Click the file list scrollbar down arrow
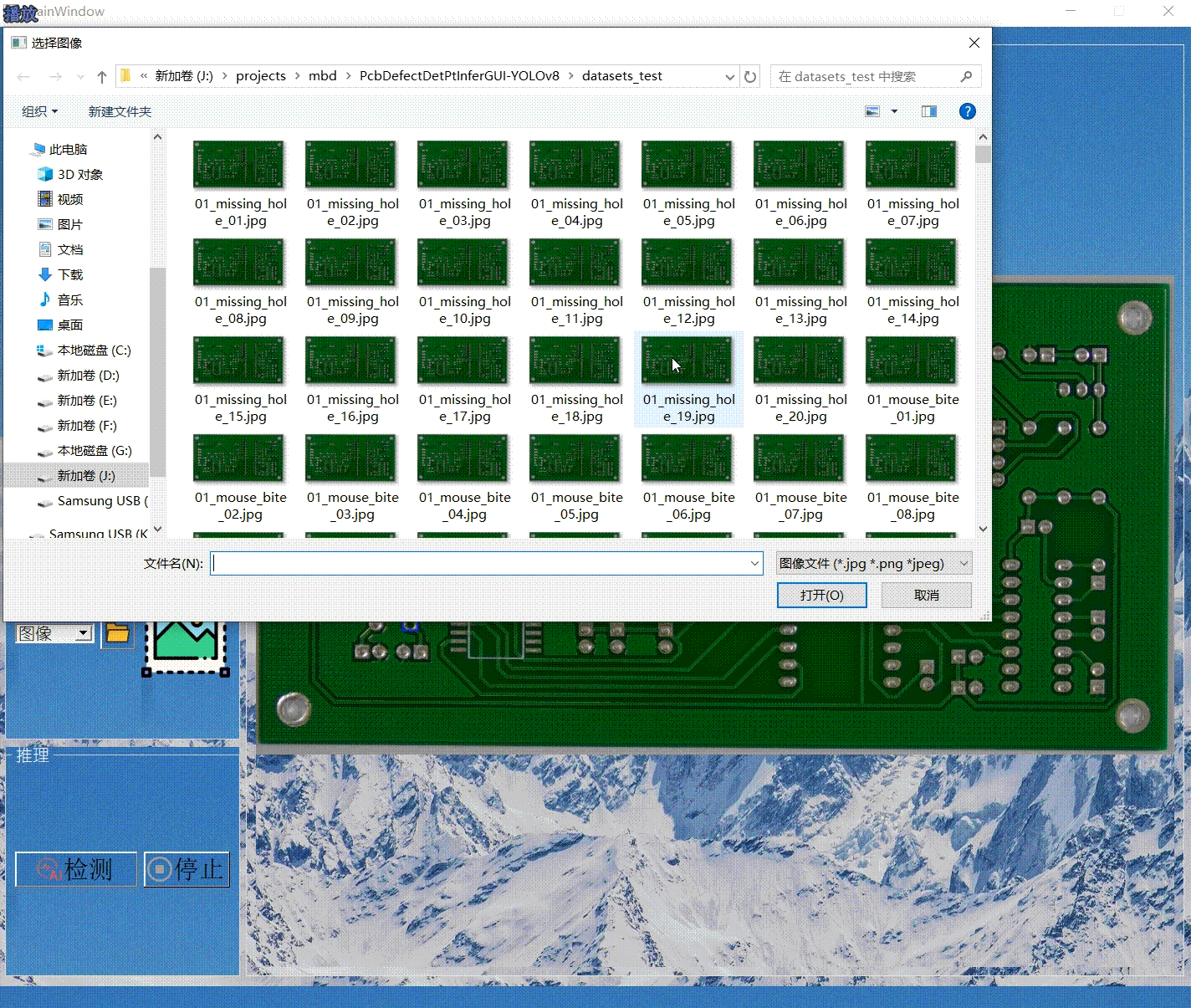 pyautogui.click(x=983, y=529)
